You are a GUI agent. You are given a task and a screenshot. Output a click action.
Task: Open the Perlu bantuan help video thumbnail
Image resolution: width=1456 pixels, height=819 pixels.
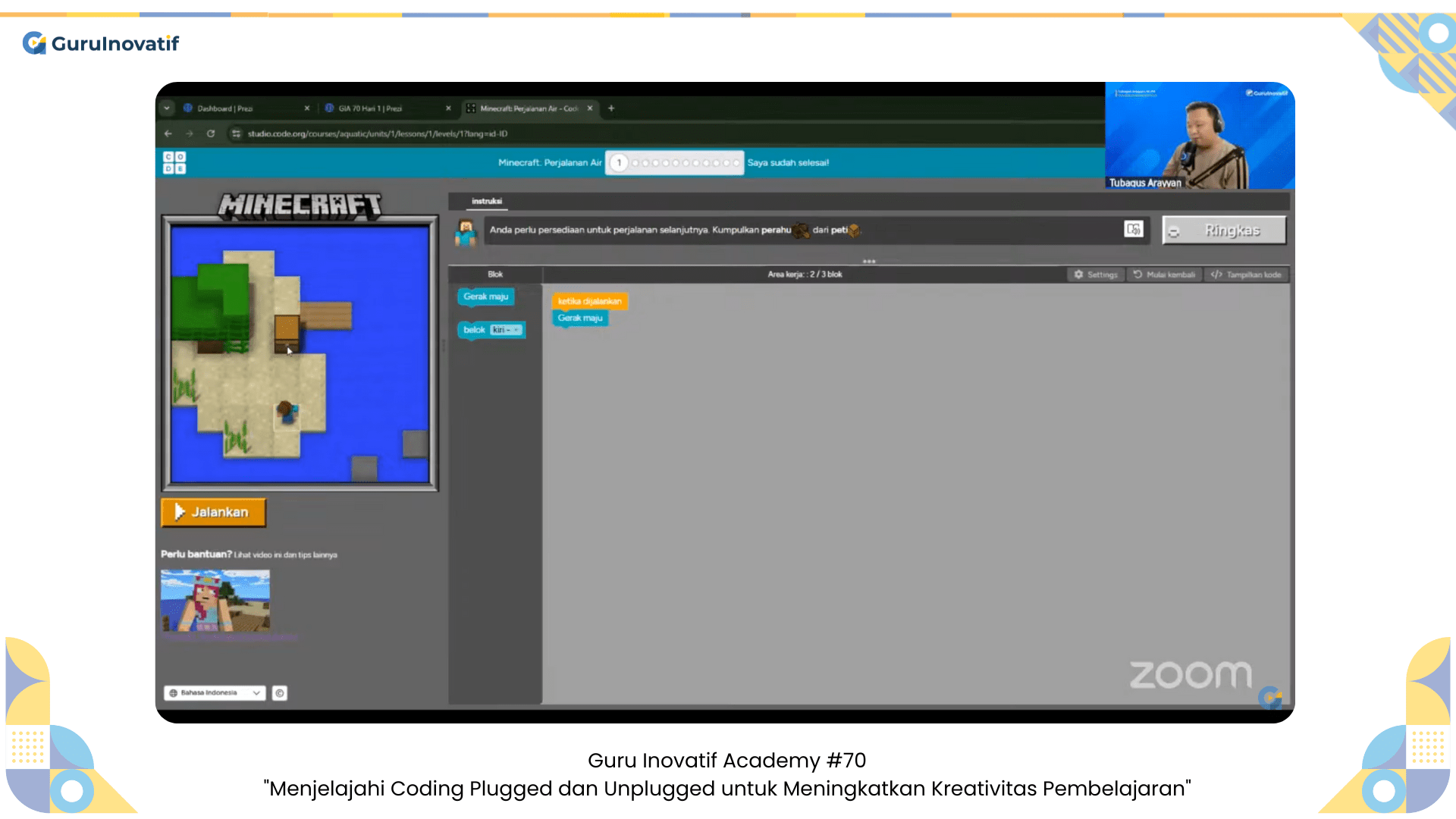click(215, 601)
